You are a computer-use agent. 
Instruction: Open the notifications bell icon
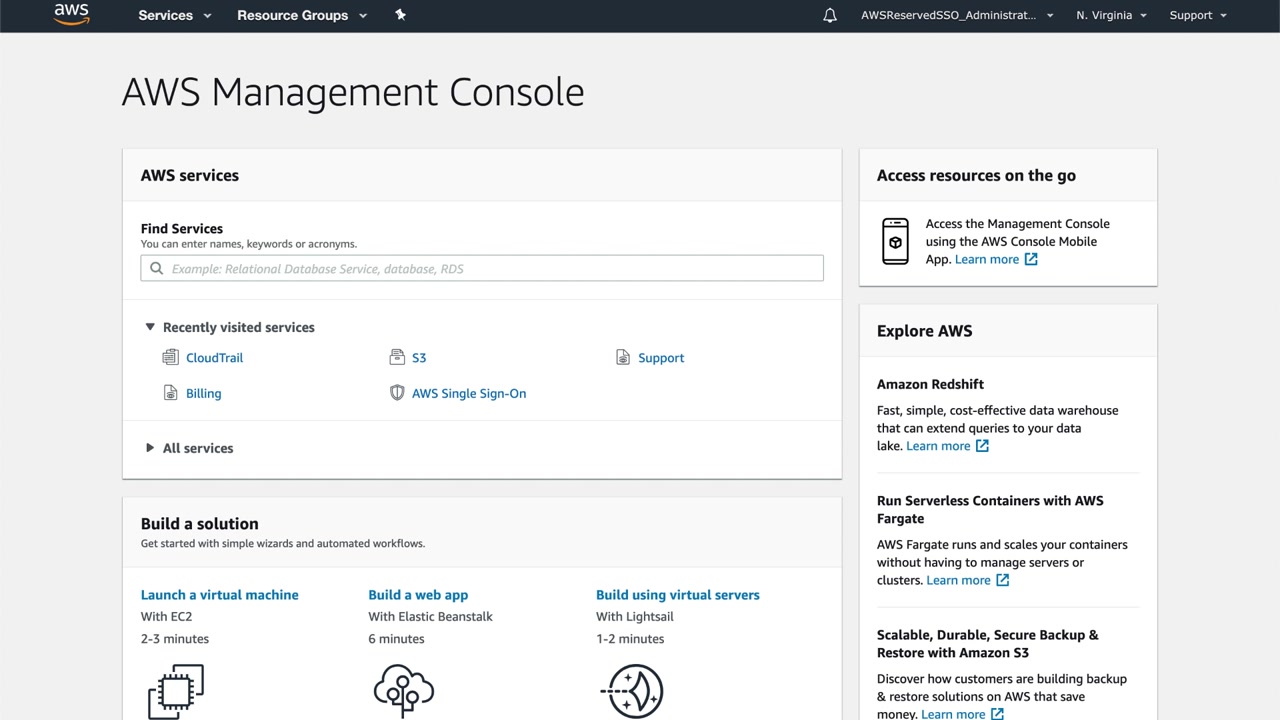pyautogui.click(x=830, y=15)
